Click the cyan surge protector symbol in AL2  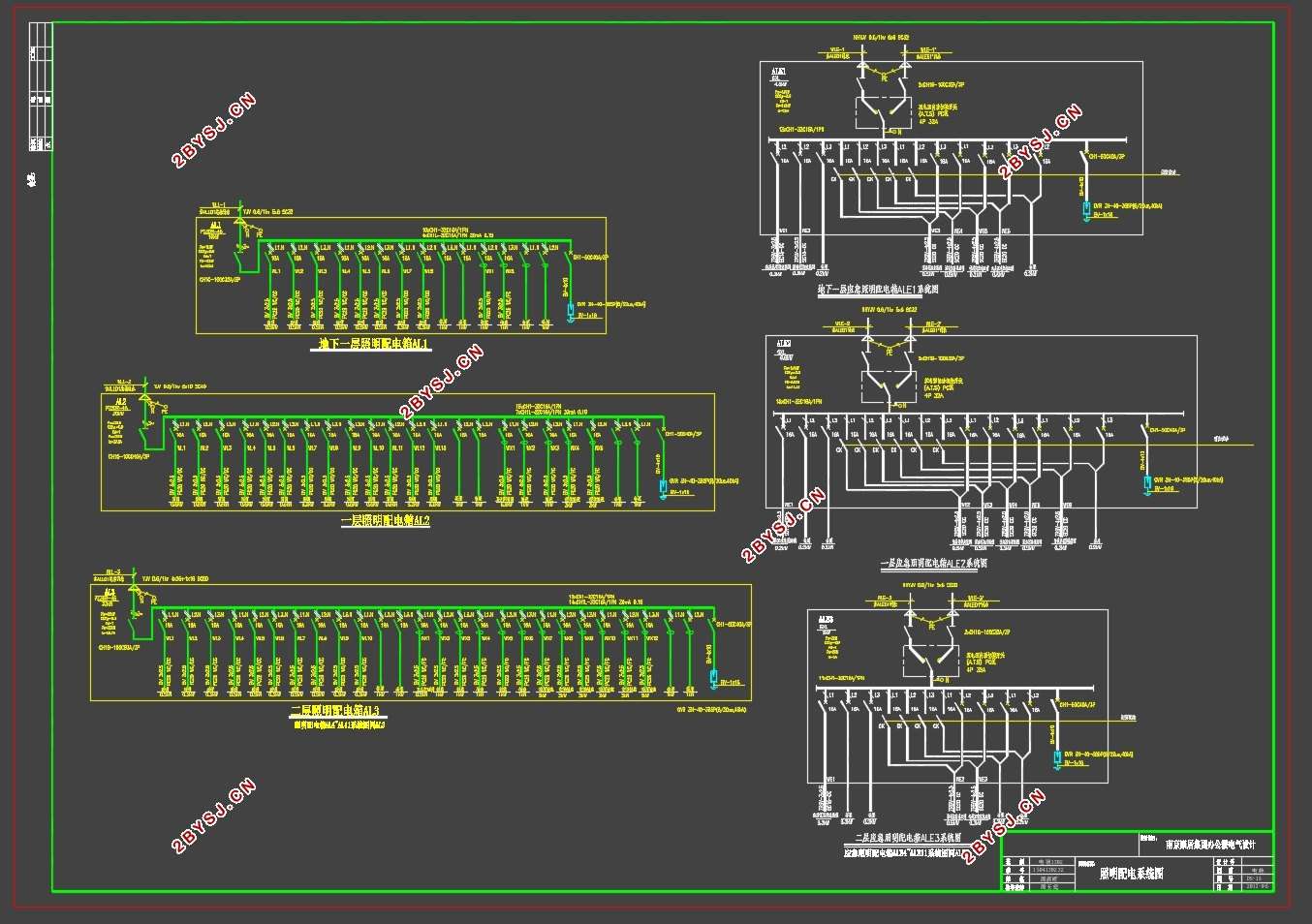(x=662, y=489)
